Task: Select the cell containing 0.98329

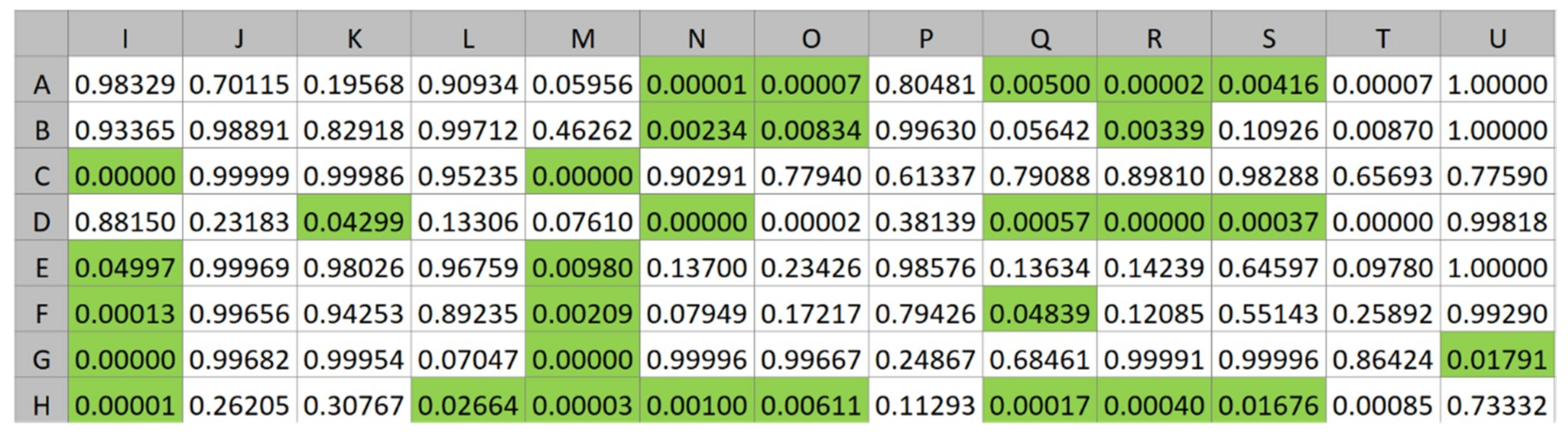Action: [x=125, y=84]
